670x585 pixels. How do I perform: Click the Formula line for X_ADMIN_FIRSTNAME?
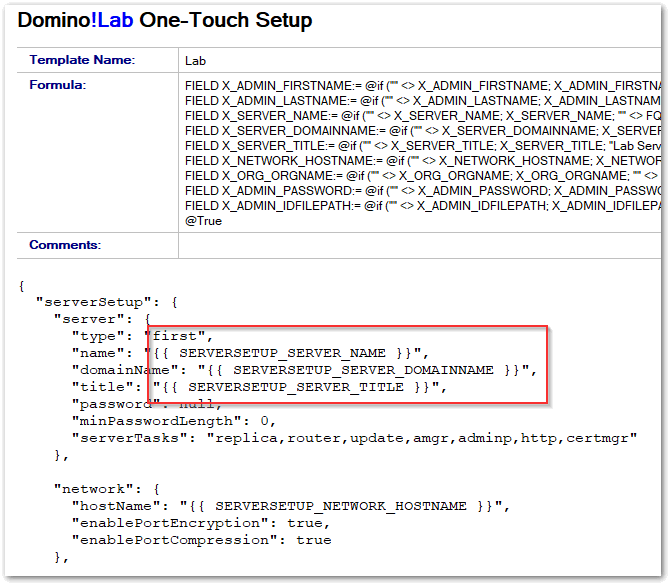pos(423,86)
